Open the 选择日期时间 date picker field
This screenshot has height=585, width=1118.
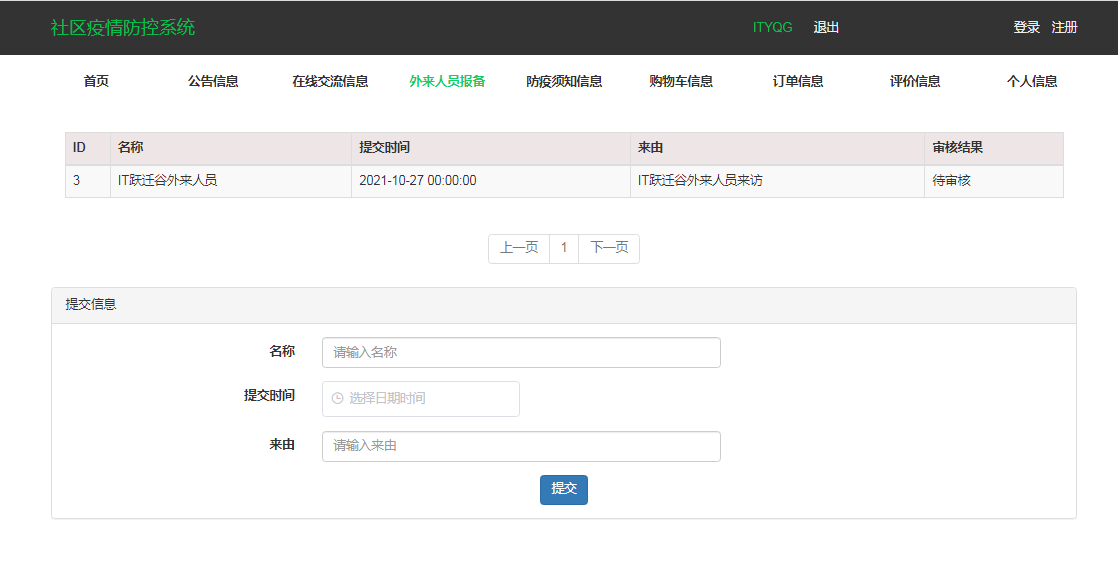[421, 399]
